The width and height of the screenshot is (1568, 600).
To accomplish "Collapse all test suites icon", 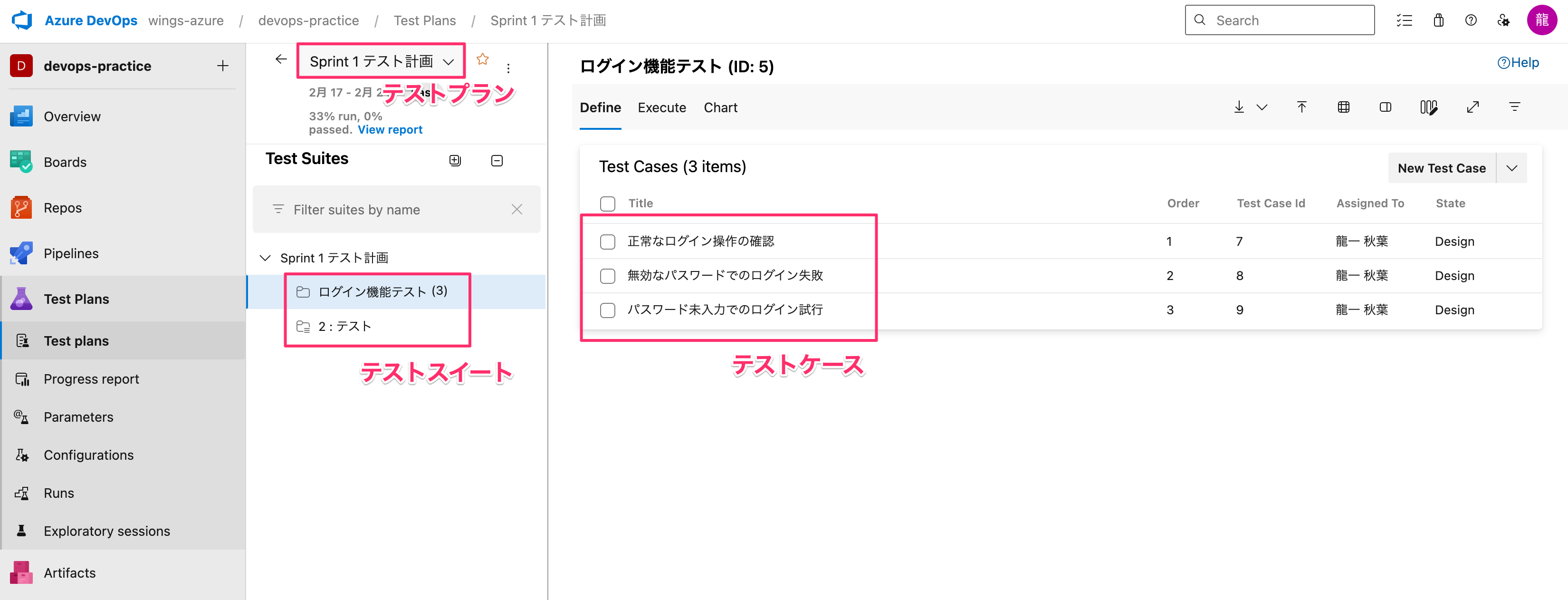I will [497, 160].
